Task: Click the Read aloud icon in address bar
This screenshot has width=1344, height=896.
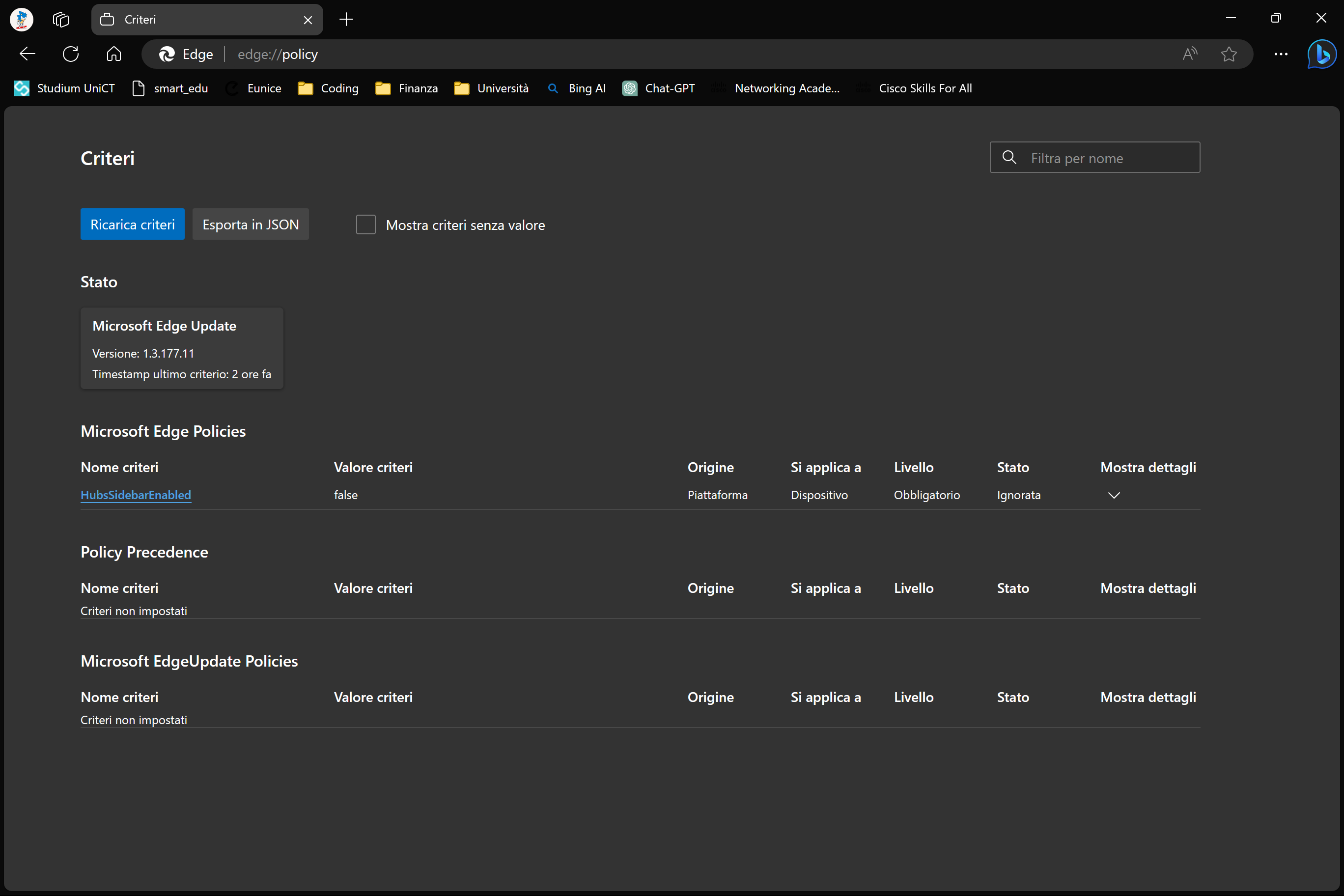Action: (1190, 54)
